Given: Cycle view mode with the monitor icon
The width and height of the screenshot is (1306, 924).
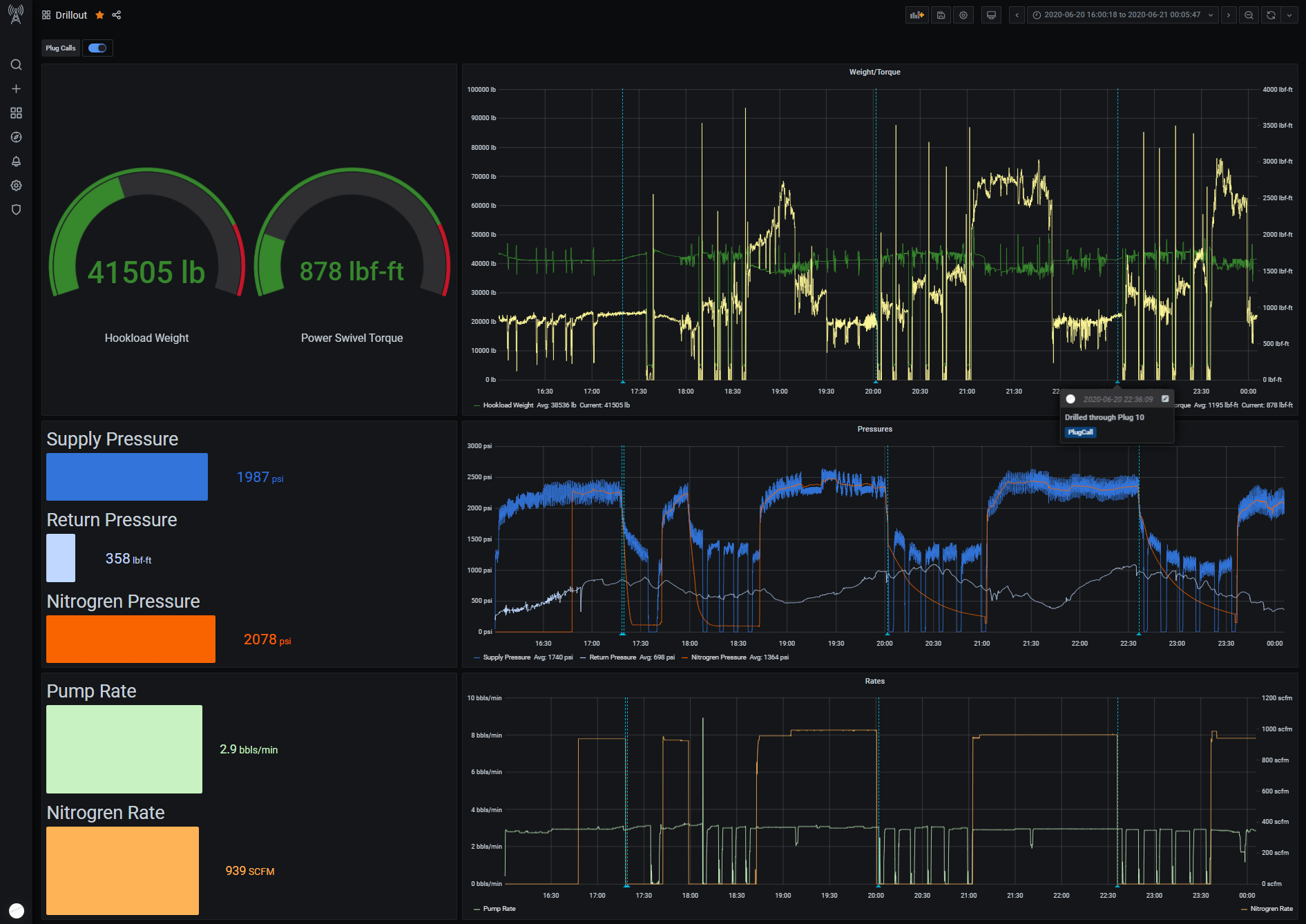Looking at the screenshot, I should click(991, 15).
